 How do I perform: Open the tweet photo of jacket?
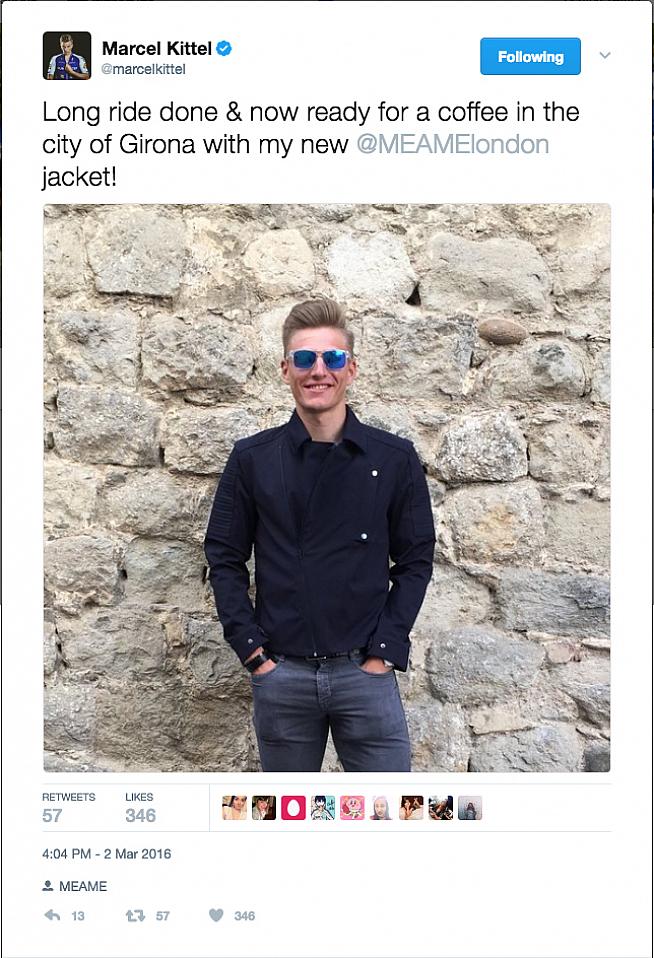click(326, 488)
